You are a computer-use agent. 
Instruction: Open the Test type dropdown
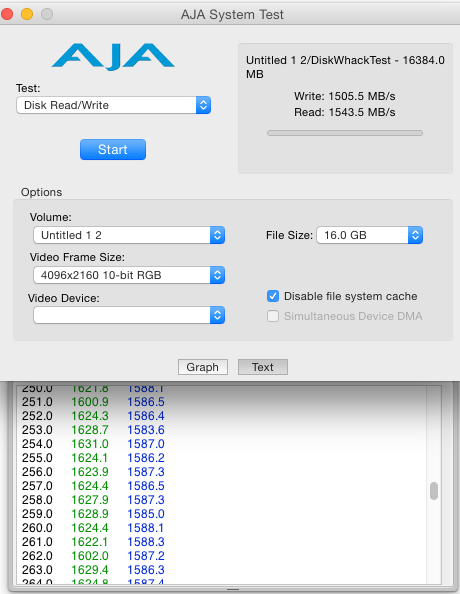click(x=113, y=105)
